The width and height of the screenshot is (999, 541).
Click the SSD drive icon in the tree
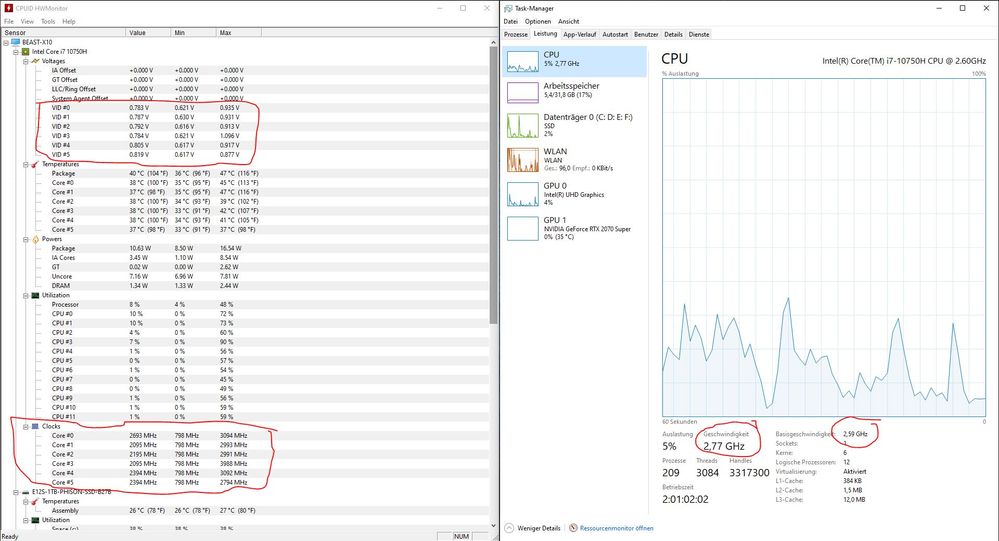coord(25,492)
